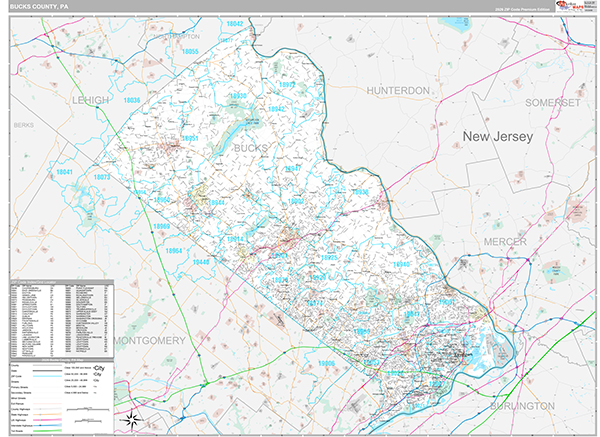Click the Bucks County, PA title
600x437 pixels.
(x=41, y=6)
